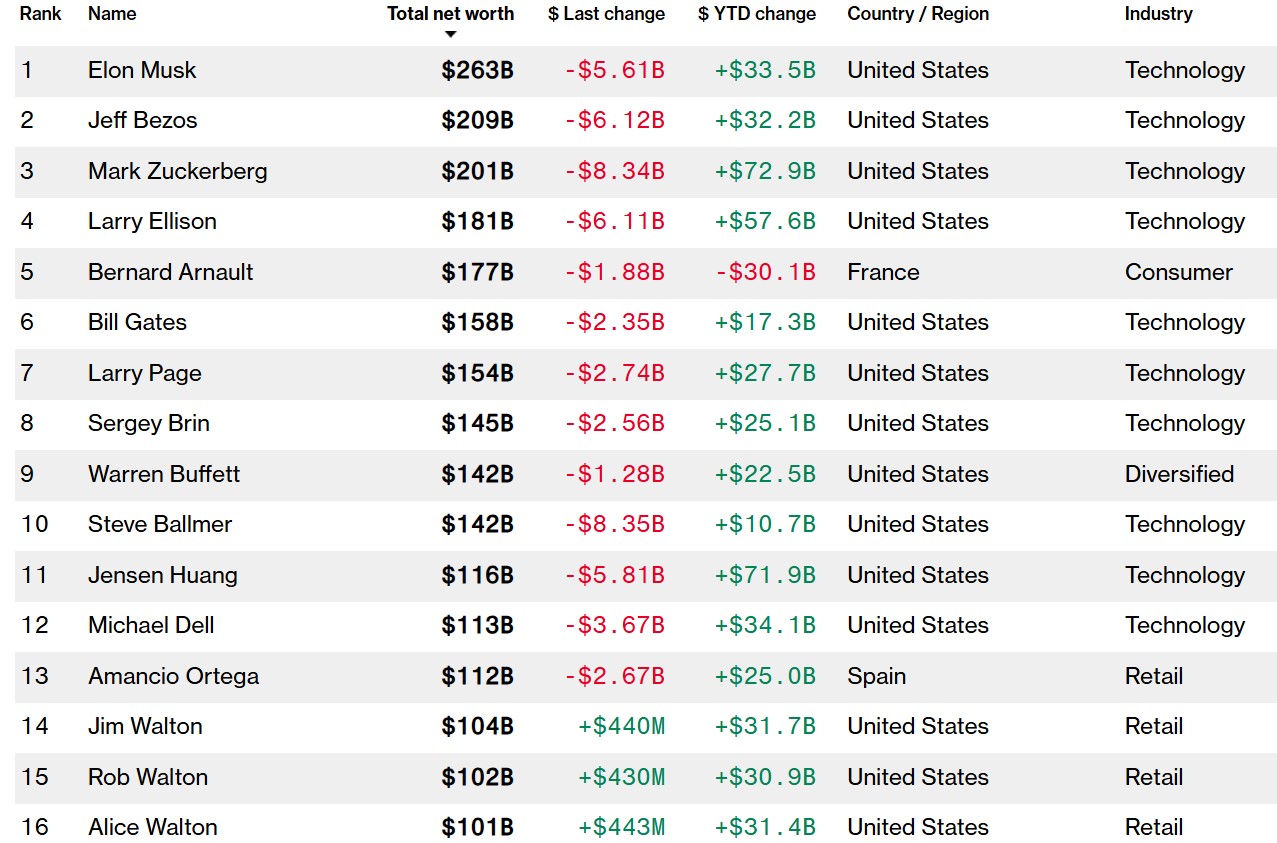Sort by Total net worth arrow
1277x843 pixels.
point(450,34)
